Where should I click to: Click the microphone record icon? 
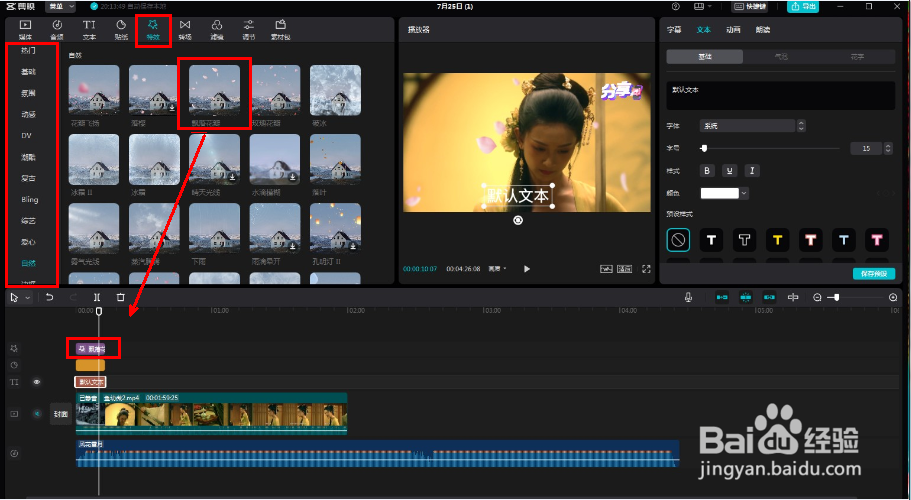click(688, 297)
